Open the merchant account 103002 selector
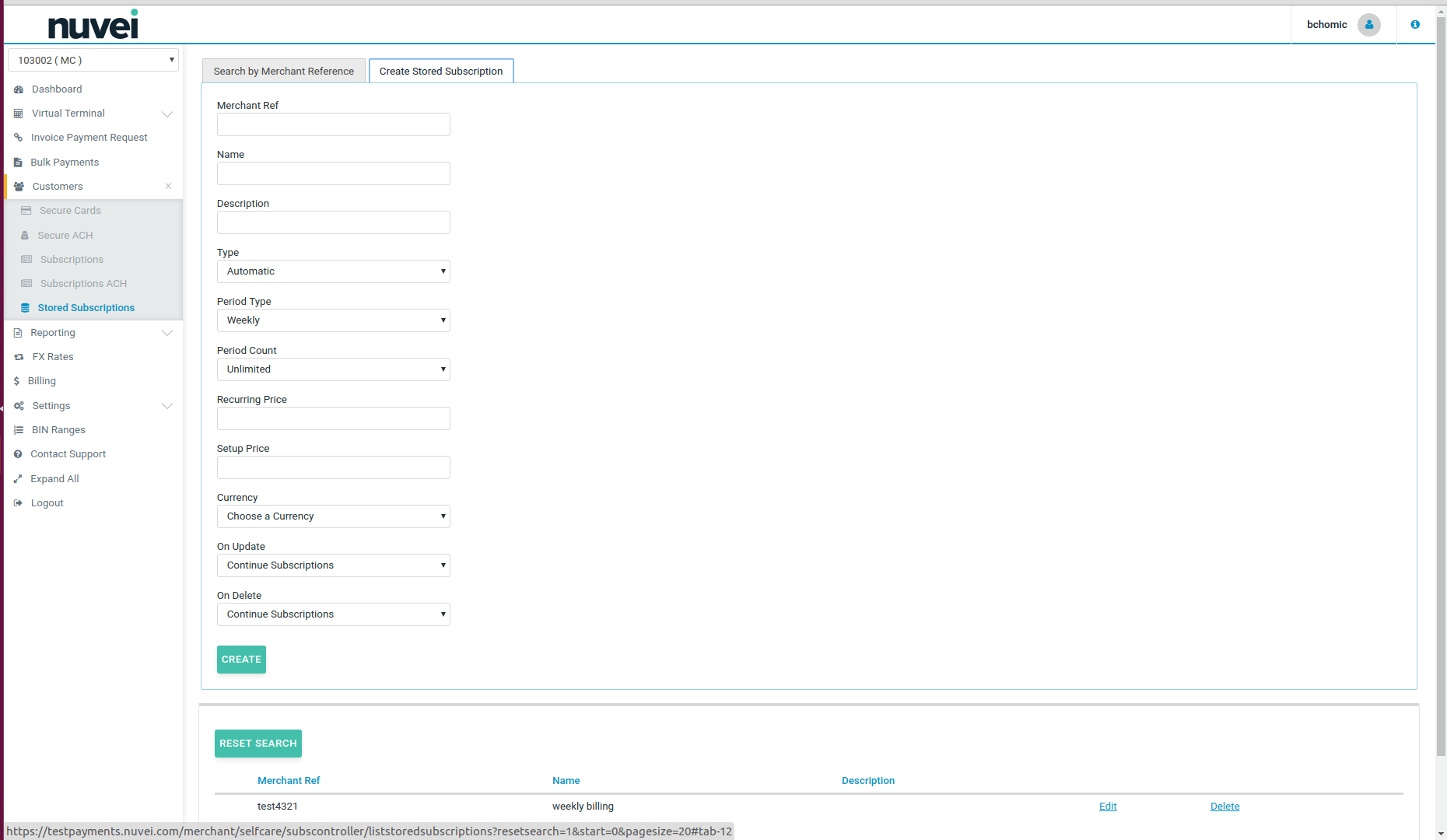This screenshot has width=1447, height=840. pyautogui.click(x=93, y=60)
